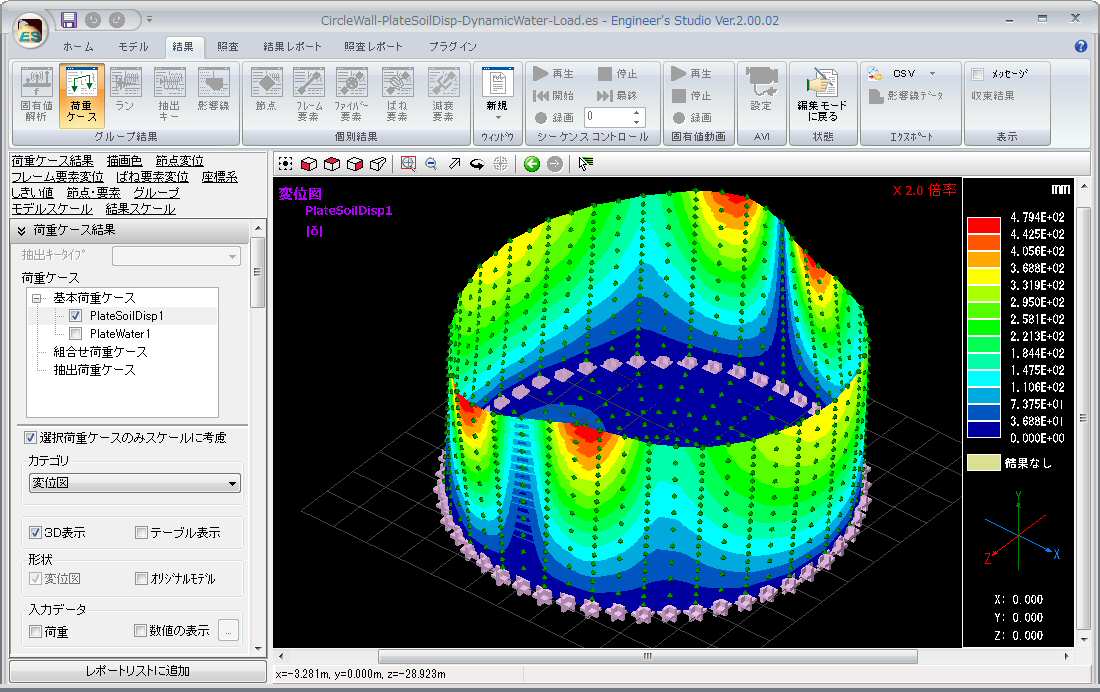
Task: Click レポートリストに追加 button
Action: pyautogui.click(x=138, y=671)
